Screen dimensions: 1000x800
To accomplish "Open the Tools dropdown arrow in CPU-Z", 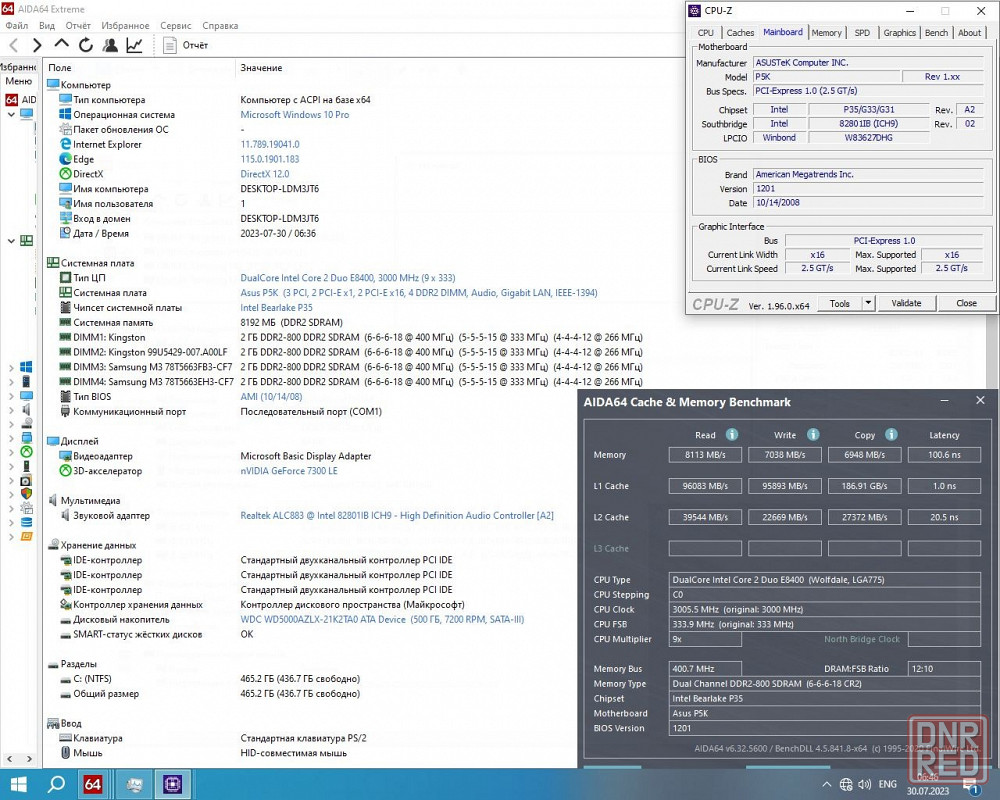I will [868, 303].
